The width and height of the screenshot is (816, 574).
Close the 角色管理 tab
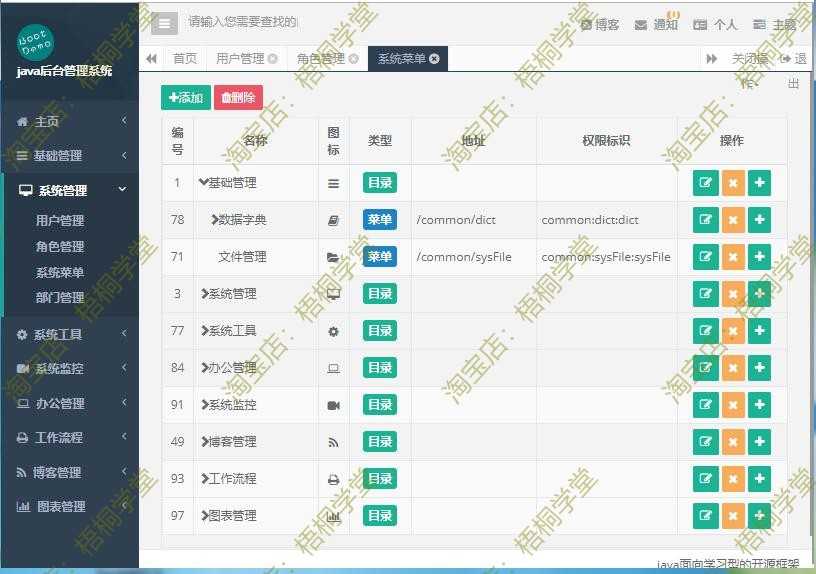point(353,59)
